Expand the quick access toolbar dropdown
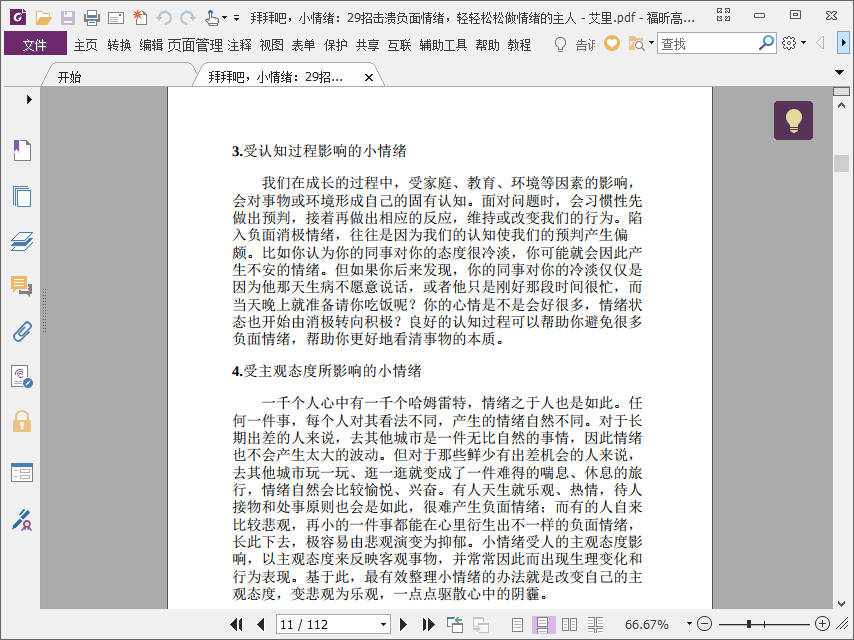The height and width of the screenshot is (640, 854). [236, 18]
